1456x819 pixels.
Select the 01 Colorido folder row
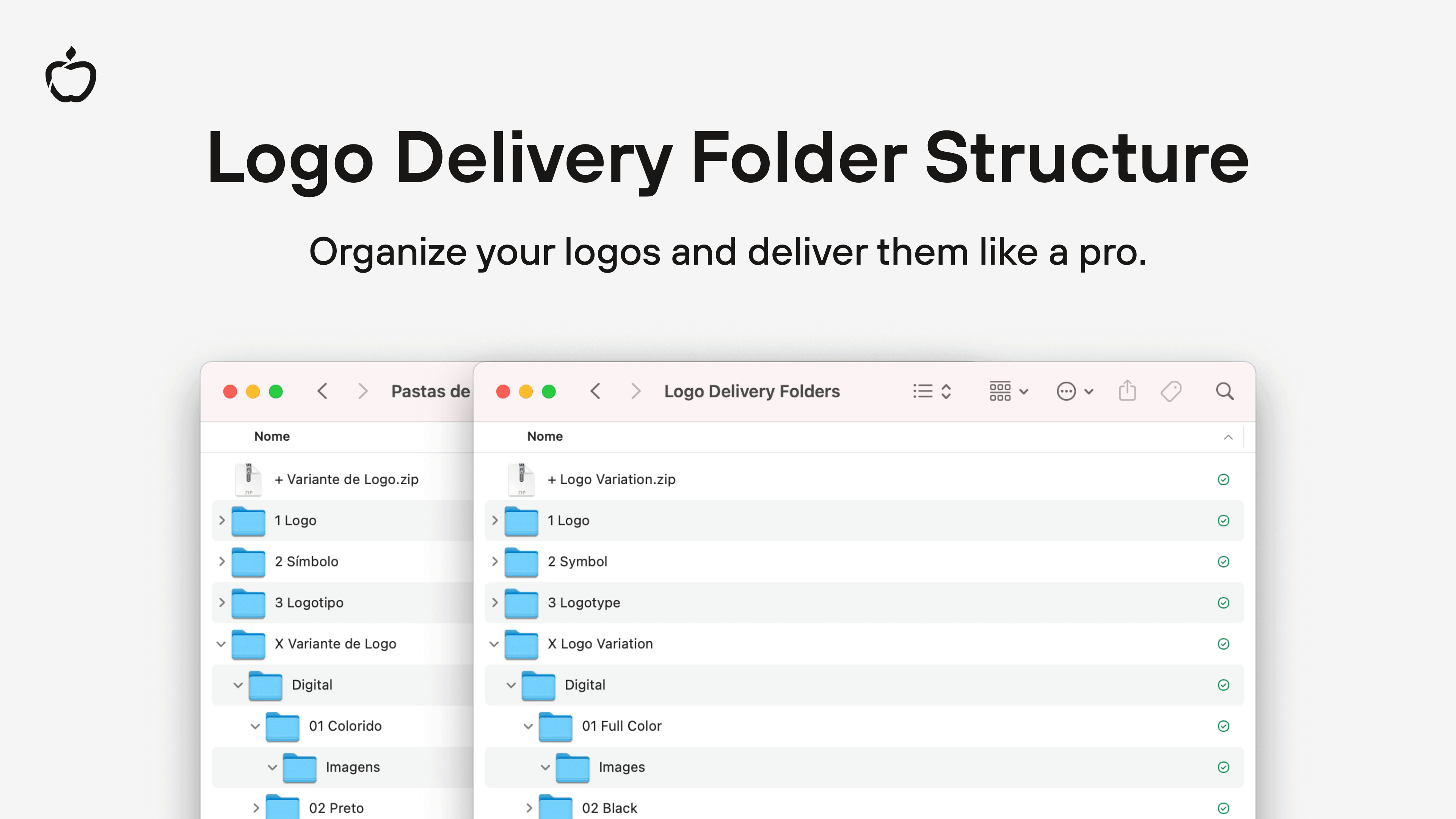342,726
